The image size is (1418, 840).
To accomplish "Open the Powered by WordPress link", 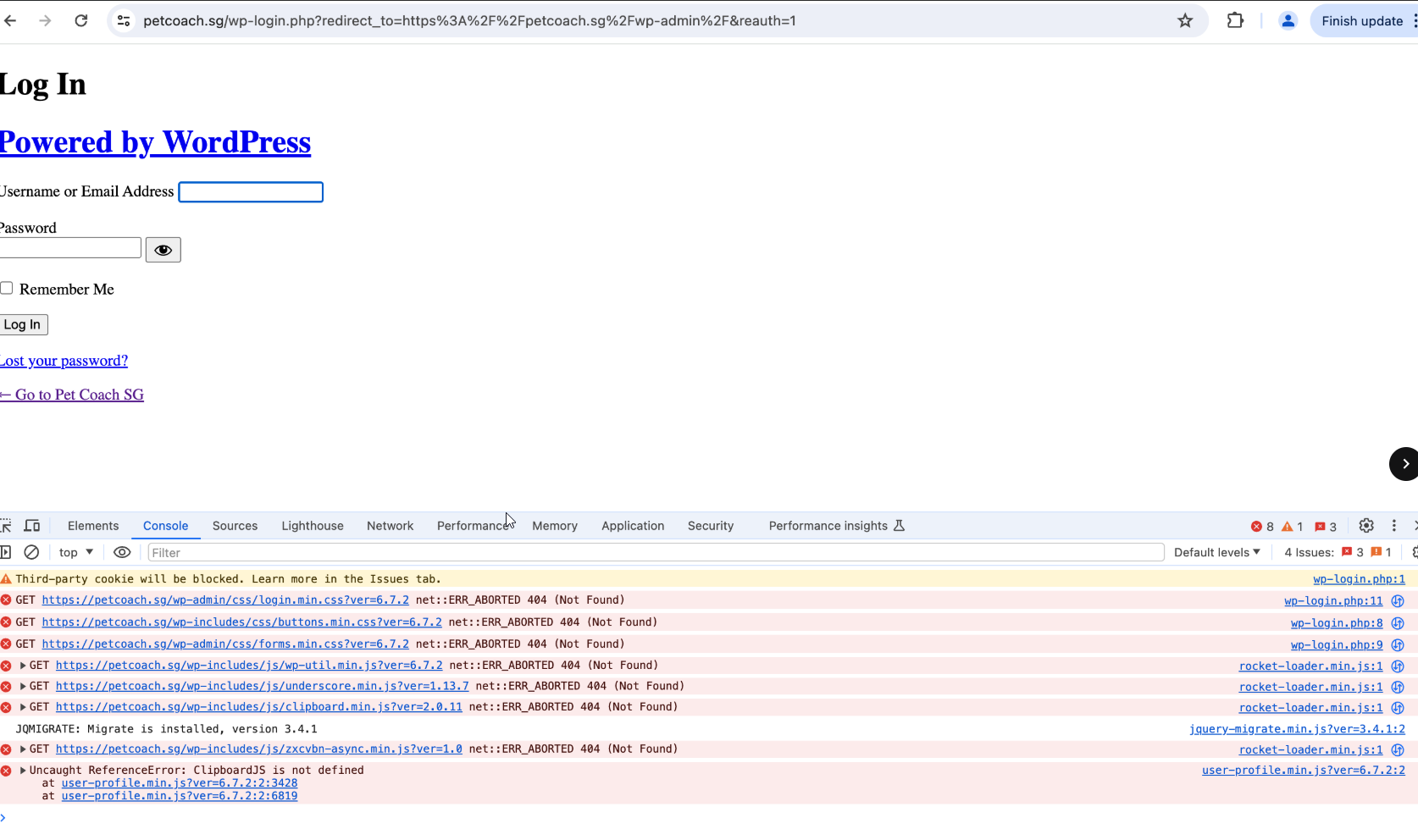I will click(155, 142).
